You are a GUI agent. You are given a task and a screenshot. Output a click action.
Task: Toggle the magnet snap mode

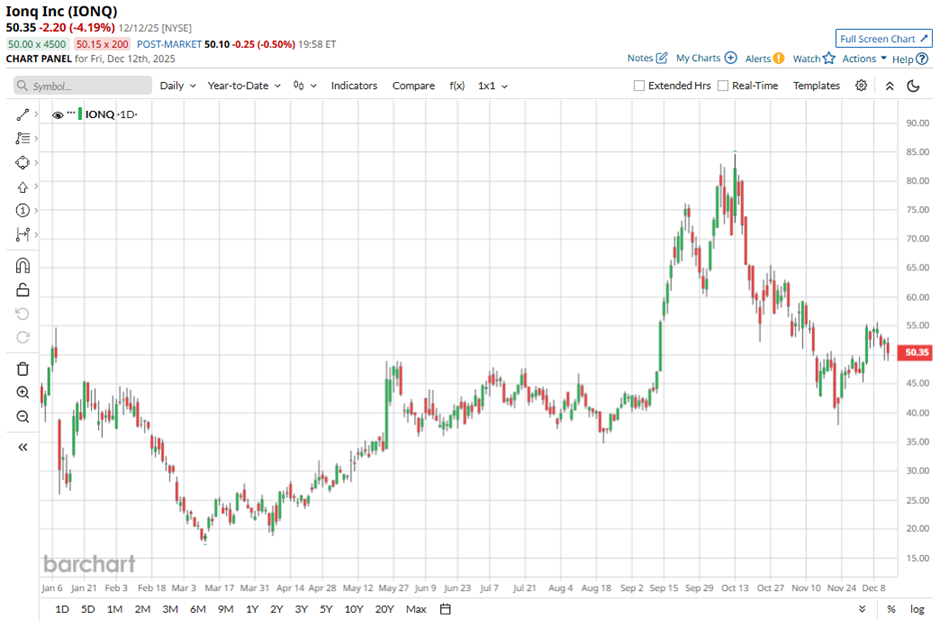tap(22, 266)
